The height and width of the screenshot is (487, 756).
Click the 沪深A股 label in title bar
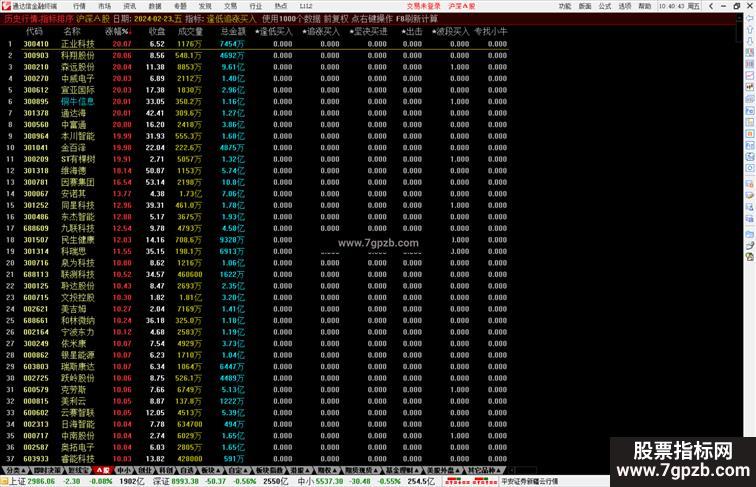coord(461,6)
